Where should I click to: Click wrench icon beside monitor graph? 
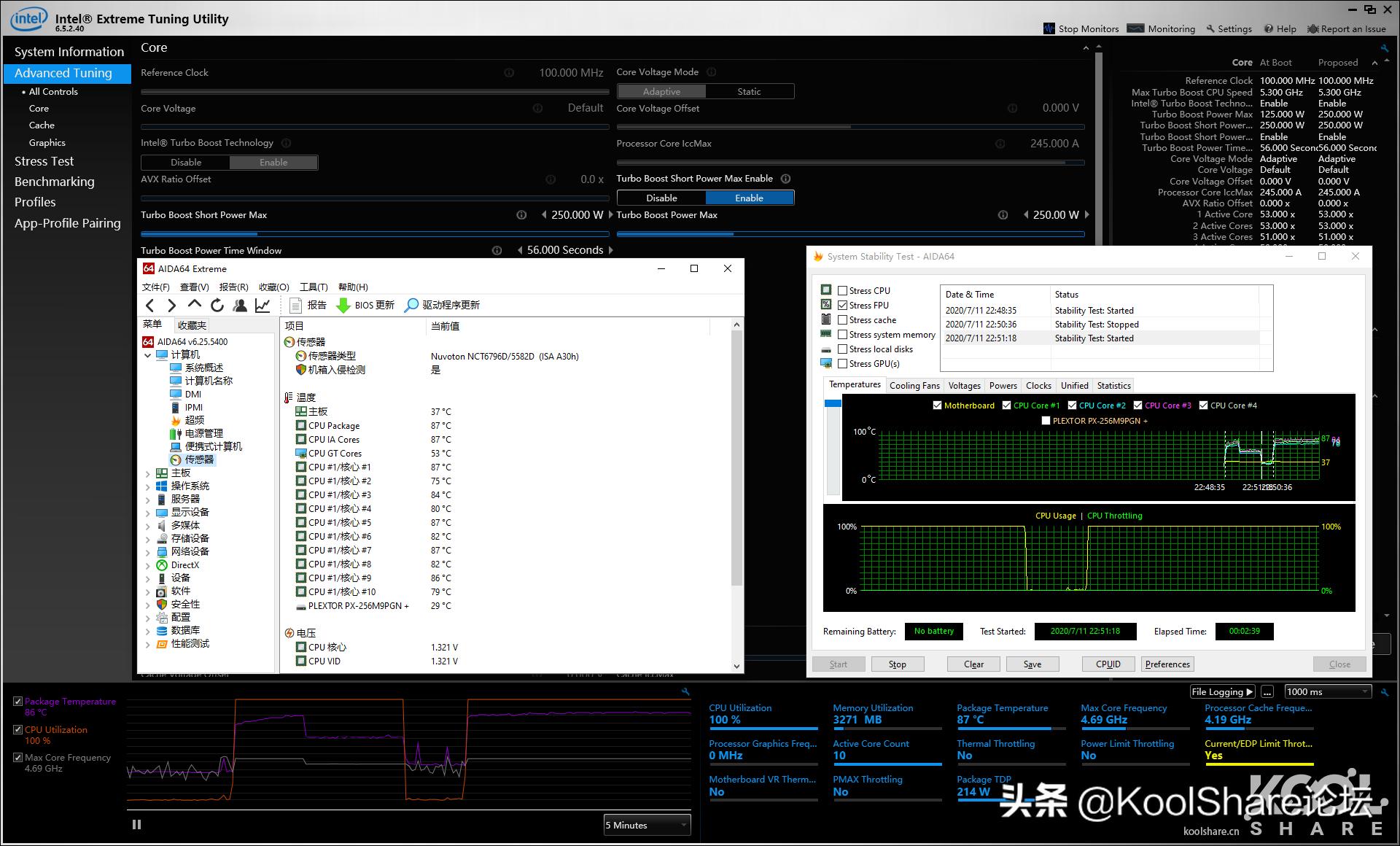(685, 691)
